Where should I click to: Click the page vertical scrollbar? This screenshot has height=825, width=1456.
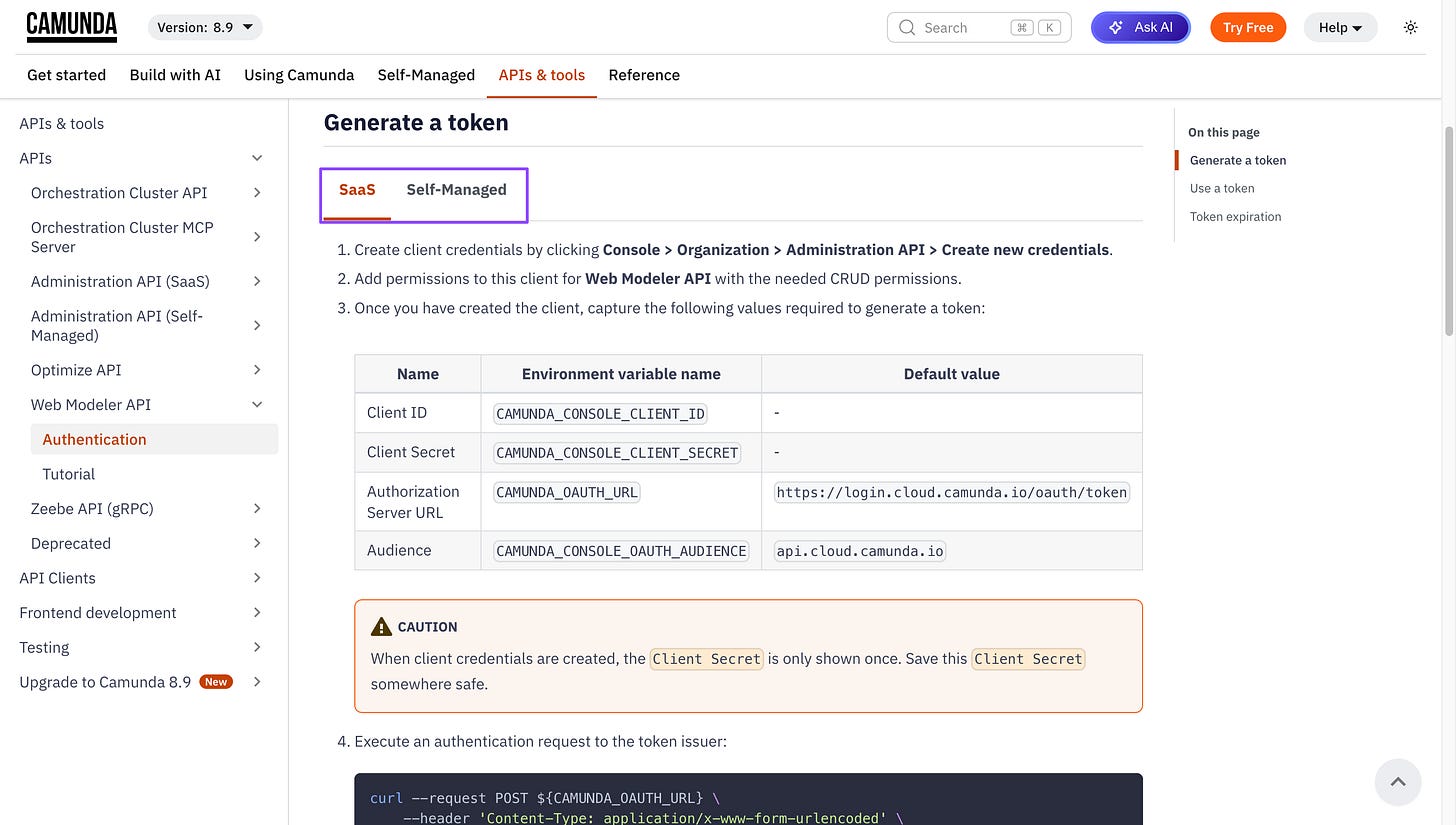pos(1449,230)
